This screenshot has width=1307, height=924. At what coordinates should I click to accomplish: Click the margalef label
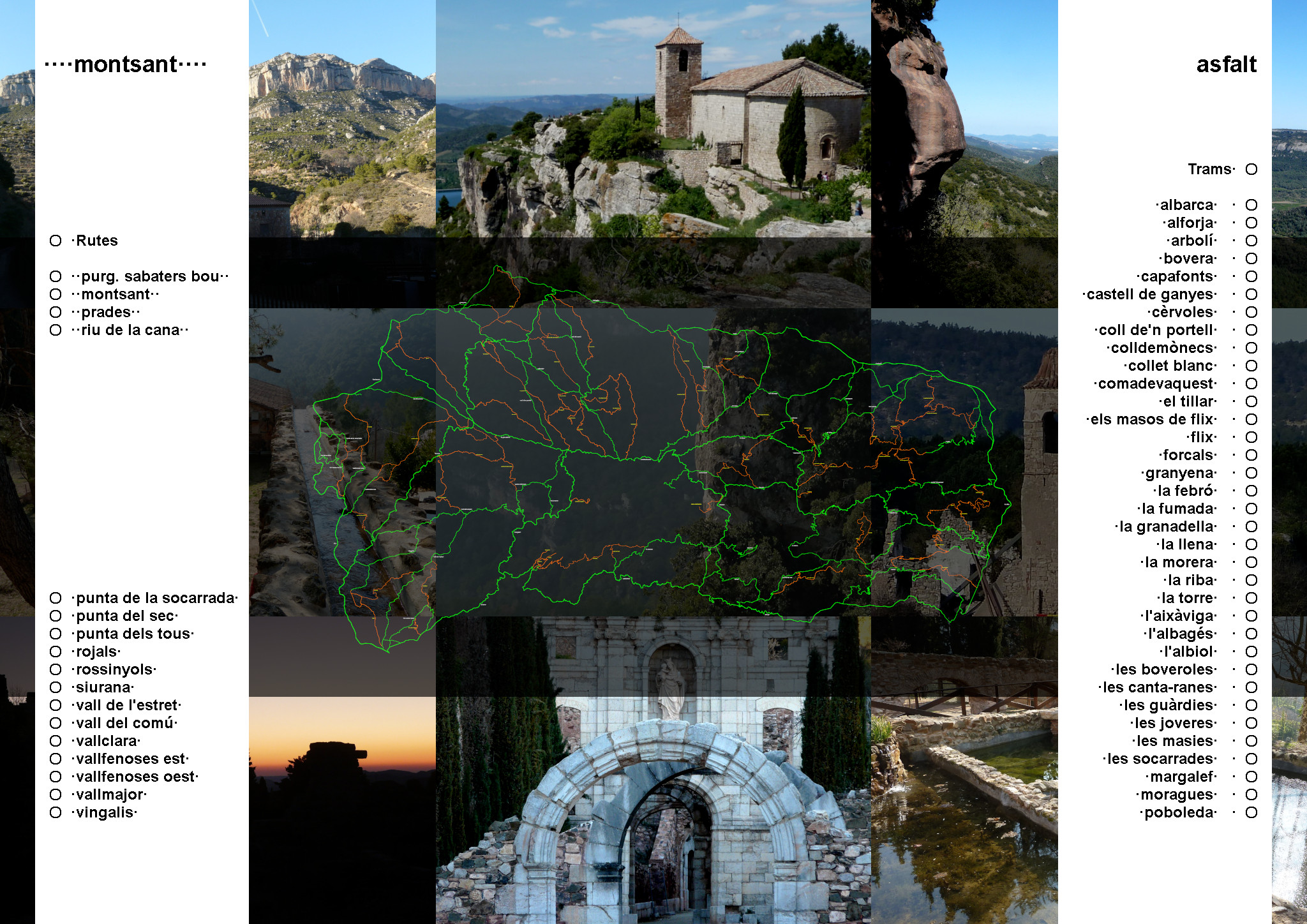point(1182,777)
